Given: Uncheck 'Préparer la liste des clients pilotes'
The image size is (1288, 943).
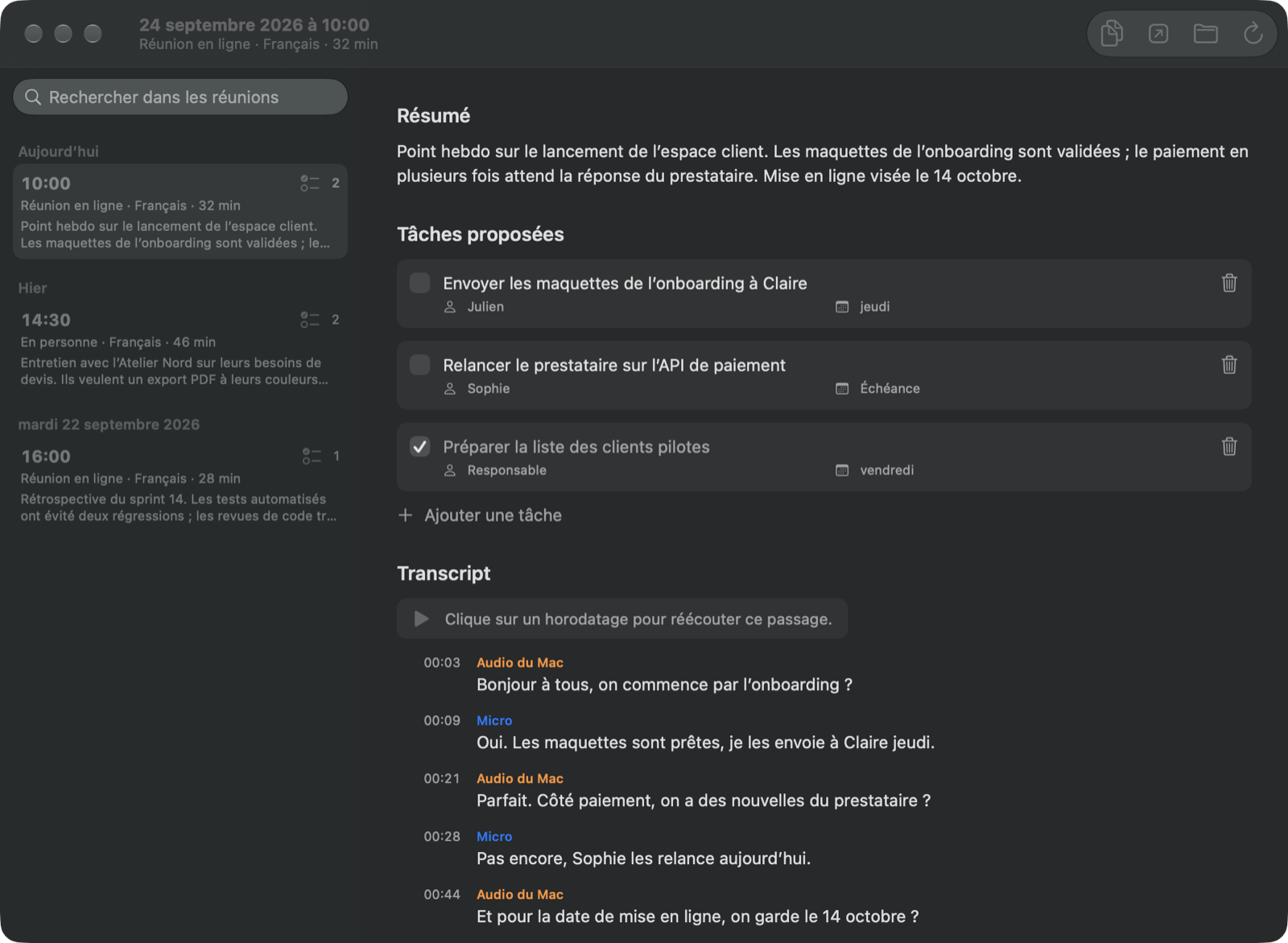Looking at the screenshot, I should coord(419,446).
